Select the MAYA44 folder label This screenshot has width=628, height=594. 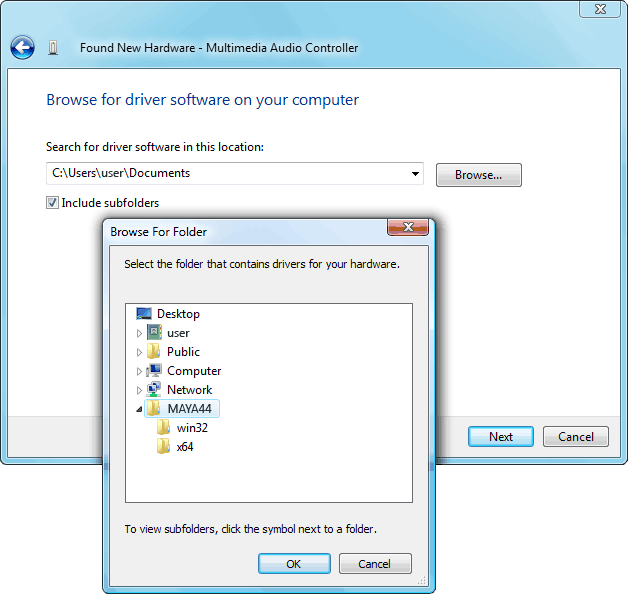tap(189, 409)
